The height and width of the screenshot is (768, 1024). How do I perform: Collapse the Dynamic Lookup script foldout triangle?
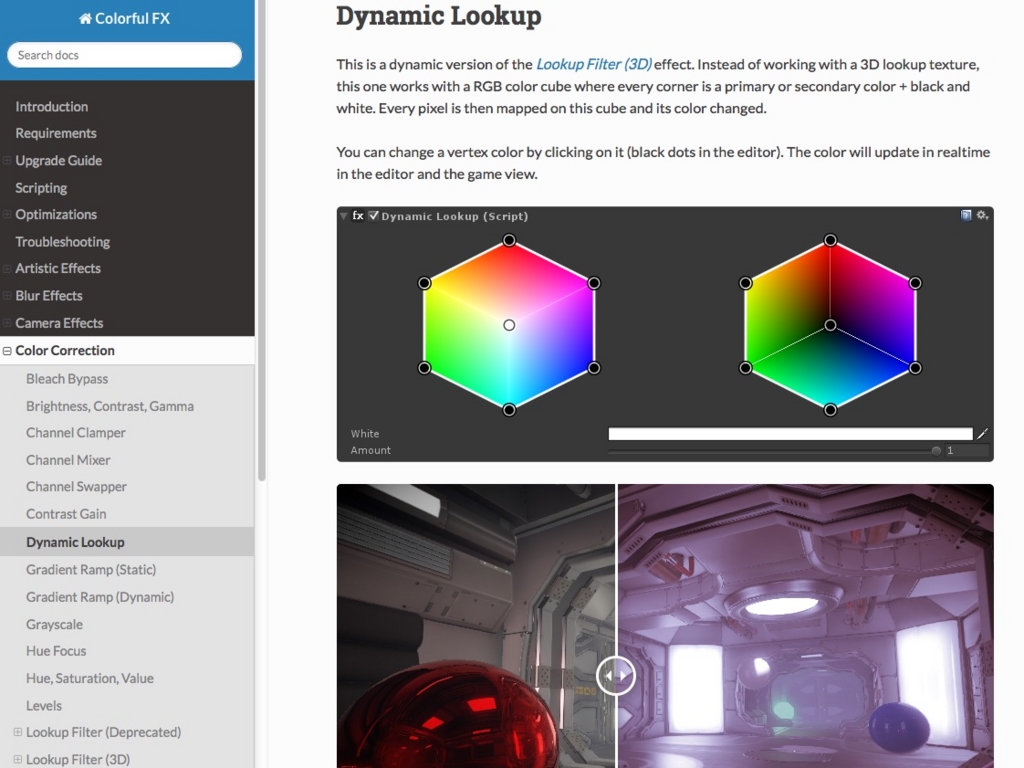344,216
